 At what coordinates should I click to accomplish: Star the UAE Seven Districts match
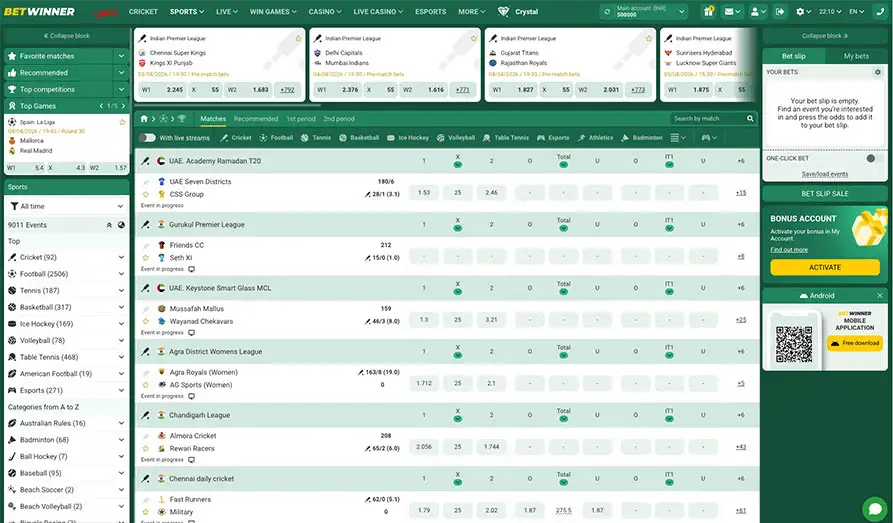click(146, 194)
